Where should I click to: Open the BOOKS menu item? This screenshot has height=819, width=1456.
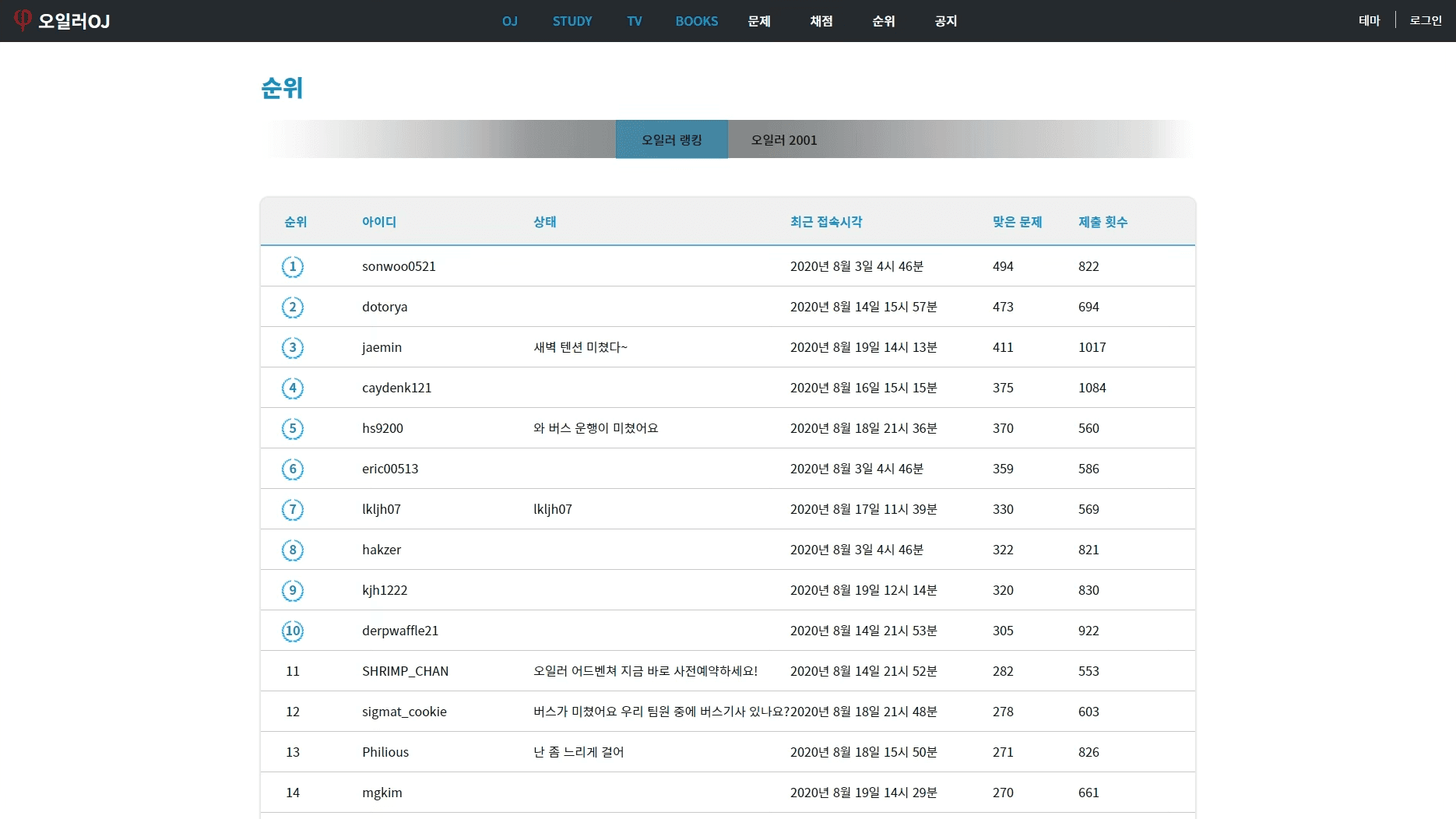point(697,21)
